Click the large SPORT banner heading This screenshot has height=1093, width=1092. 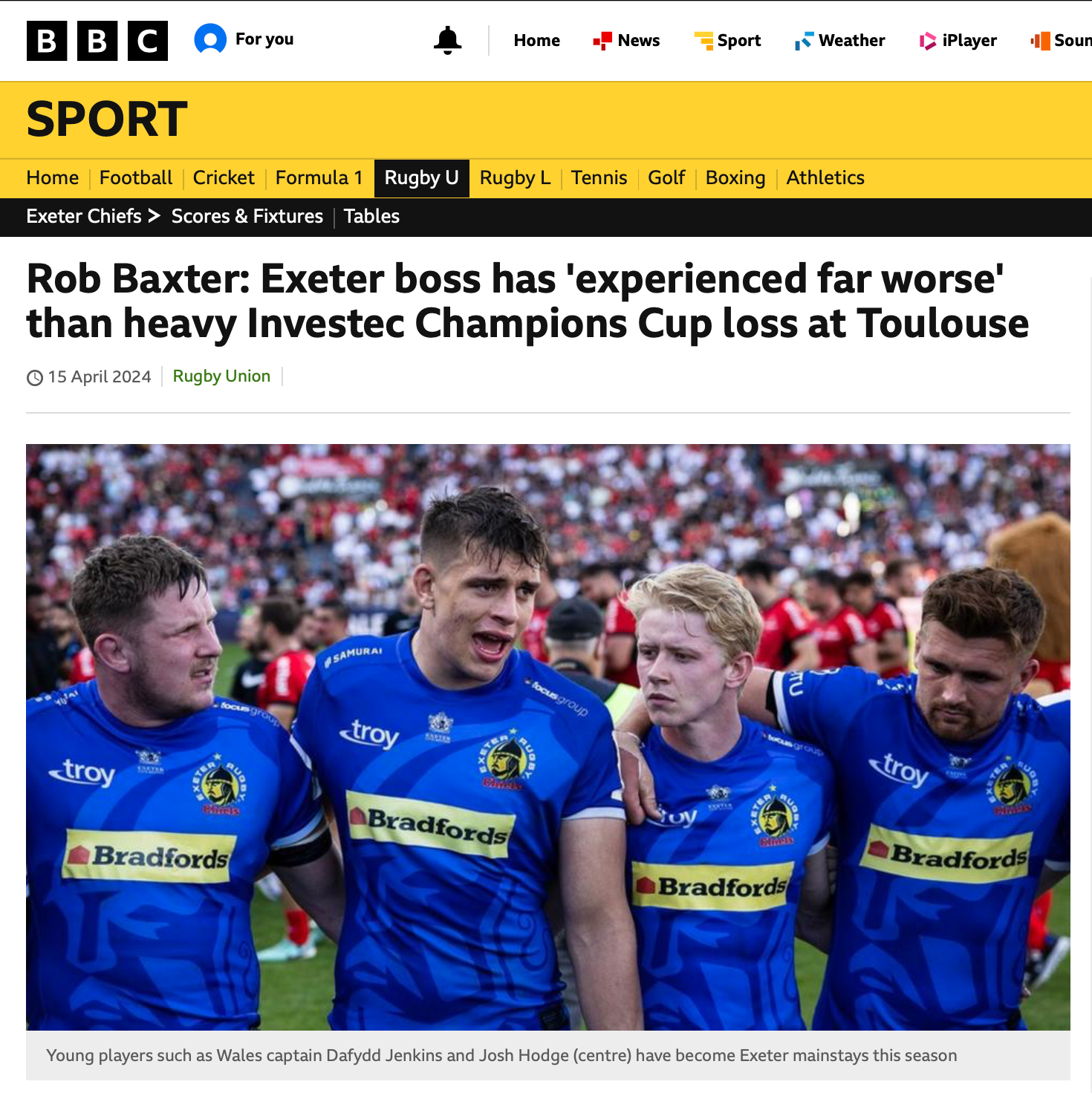[x=107, y=119]
